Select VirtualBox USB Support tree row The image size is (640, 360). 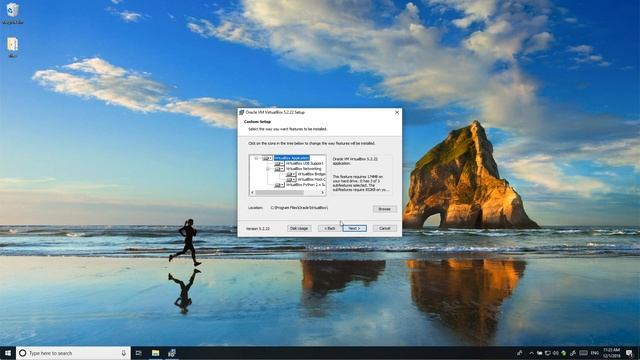click(x=304, y=163)
